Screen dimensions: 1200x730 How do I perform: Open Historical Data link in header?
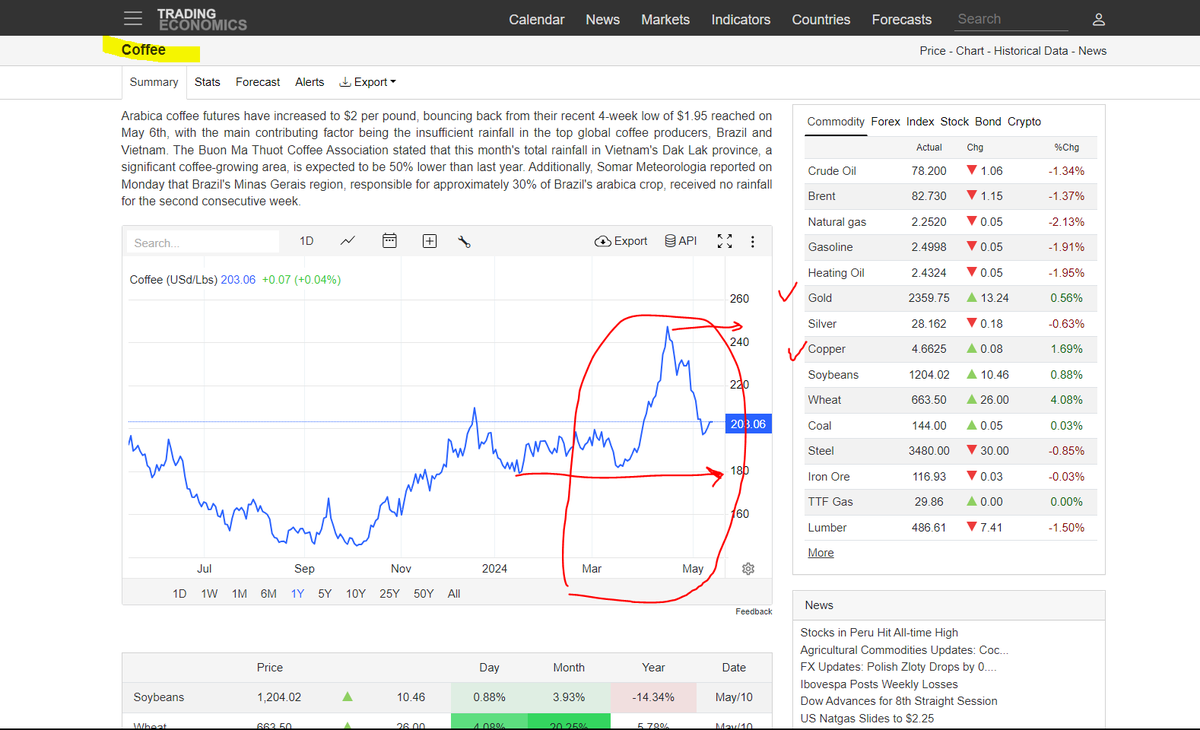tap(1032, 51)
